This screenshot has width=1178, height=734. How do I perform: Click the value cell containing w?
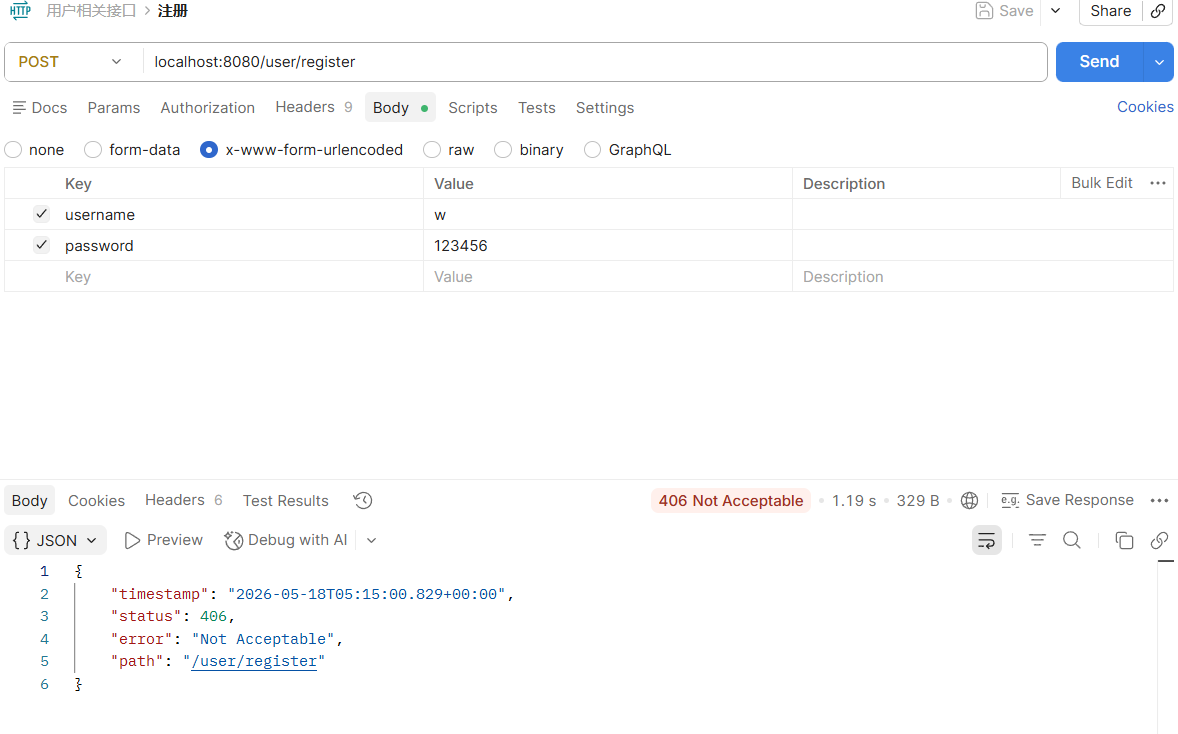(608, 214)
